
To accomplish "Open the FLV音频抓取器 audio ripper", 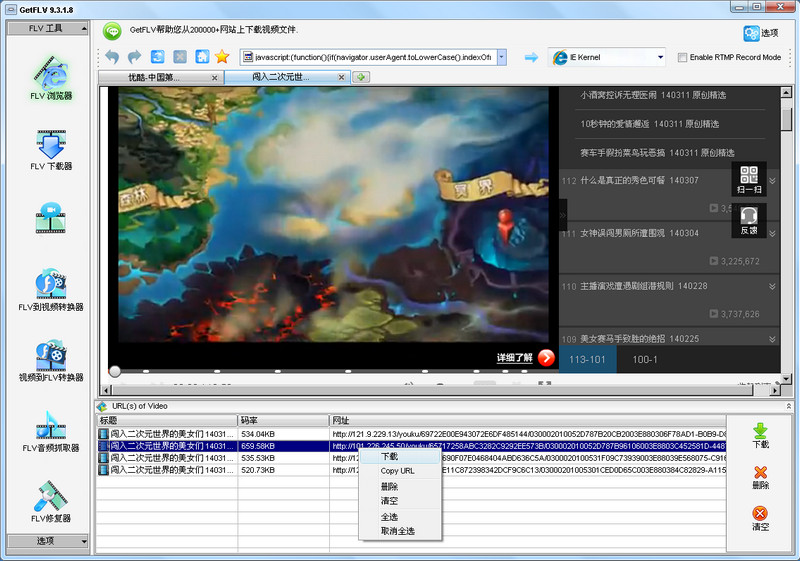I will coord(50,430).
